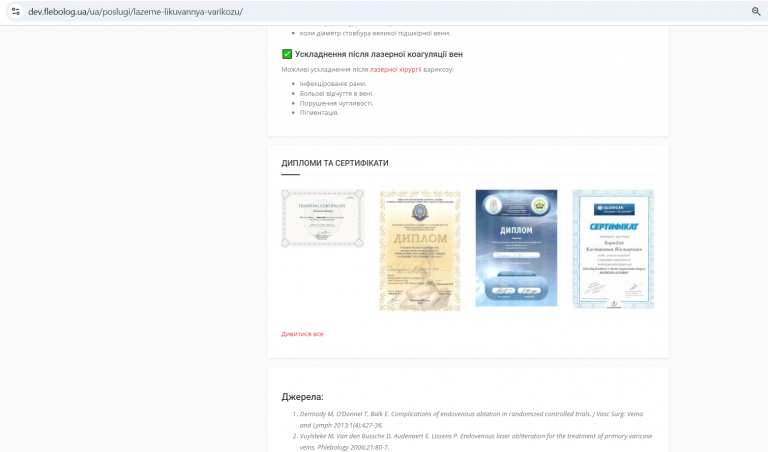
Task: Click the Vuylsteke M reference entry
Action: (476, 442)
